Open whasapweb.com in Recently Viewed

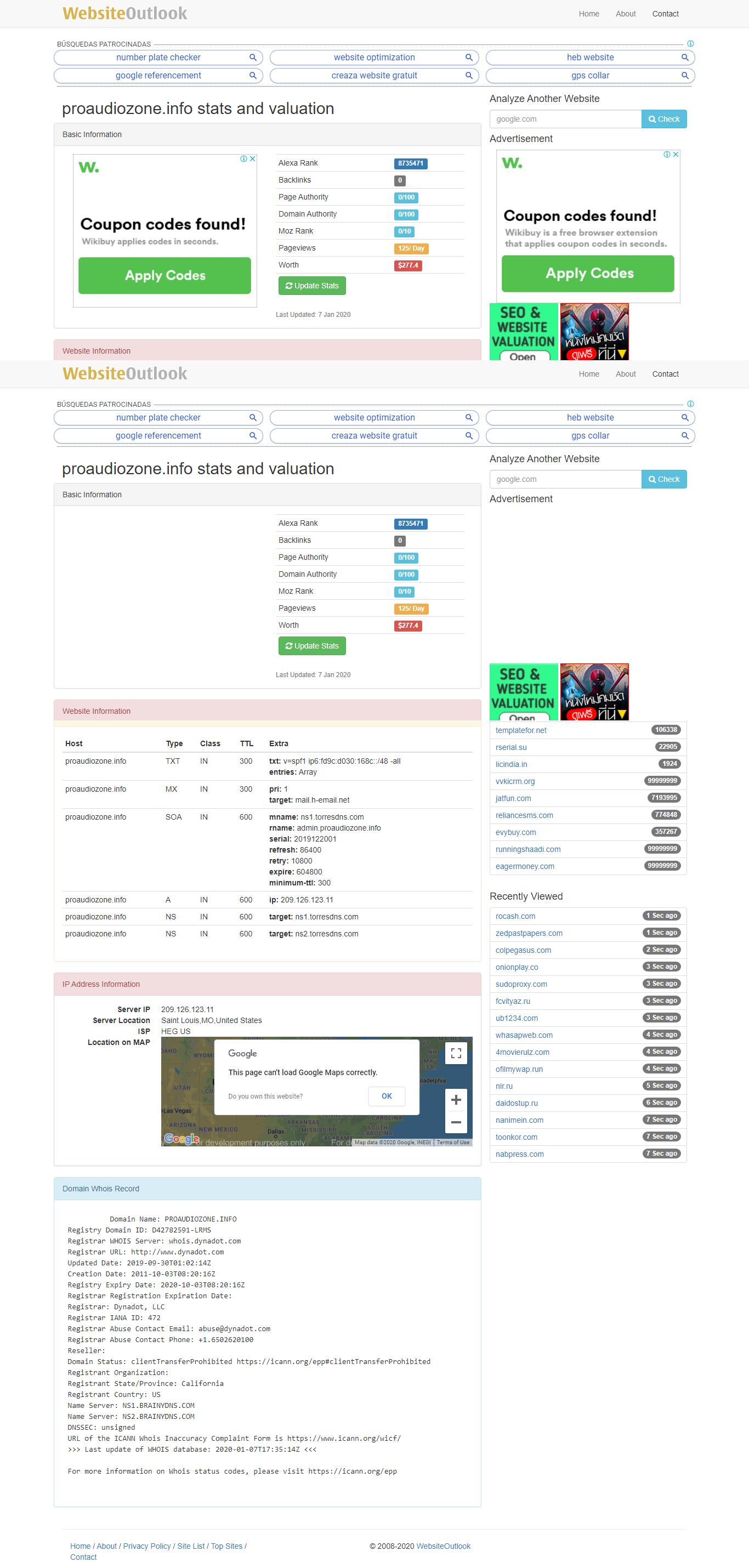524,1036
